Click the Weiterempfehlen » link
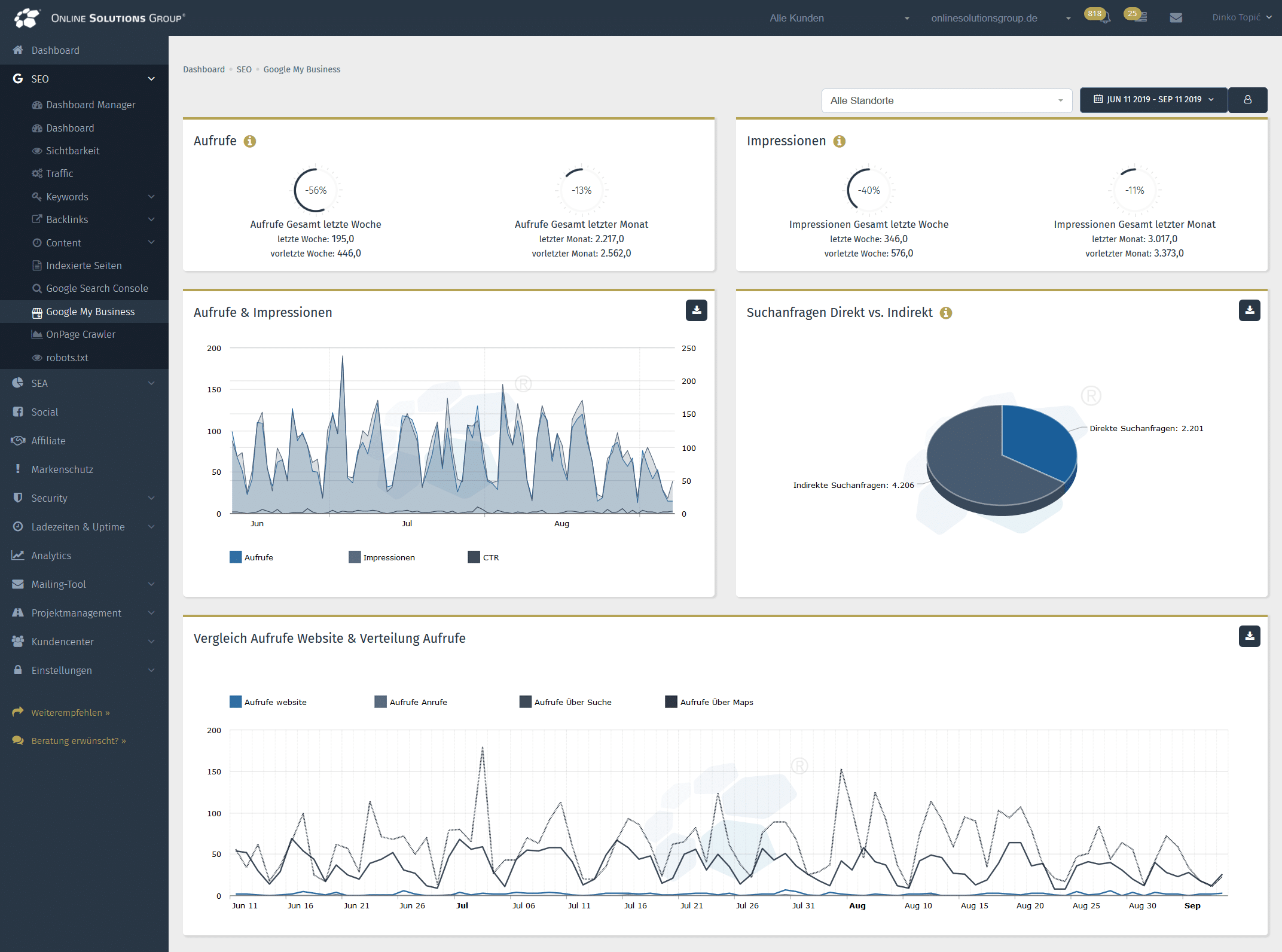 point(71,713)
